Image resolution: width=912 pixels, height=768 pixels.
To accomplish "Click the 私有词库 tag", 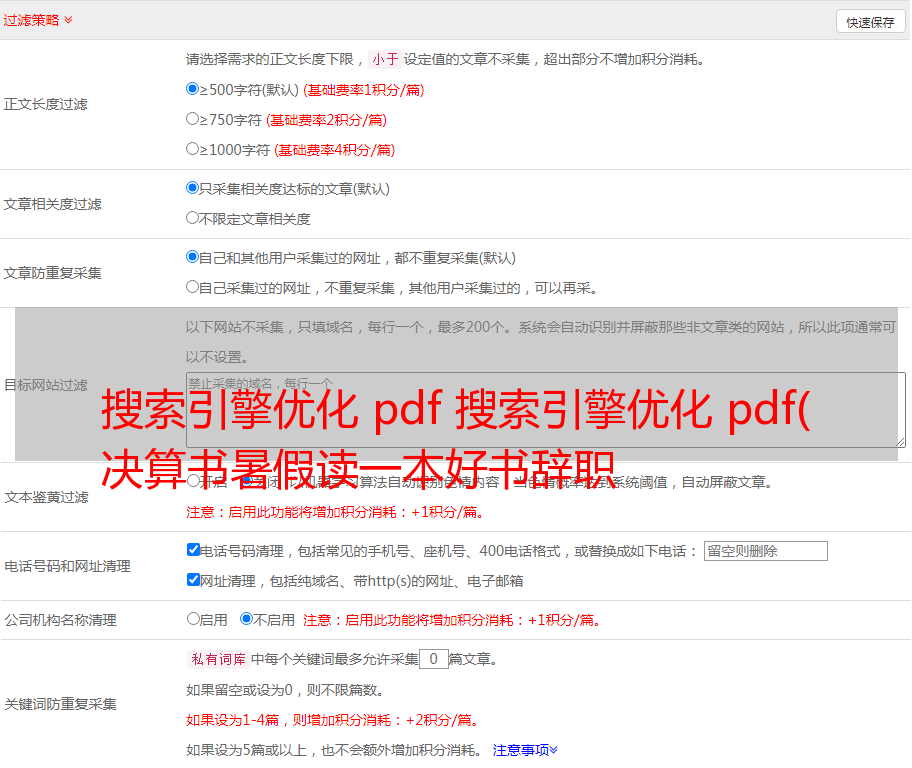I will point(218,659).
